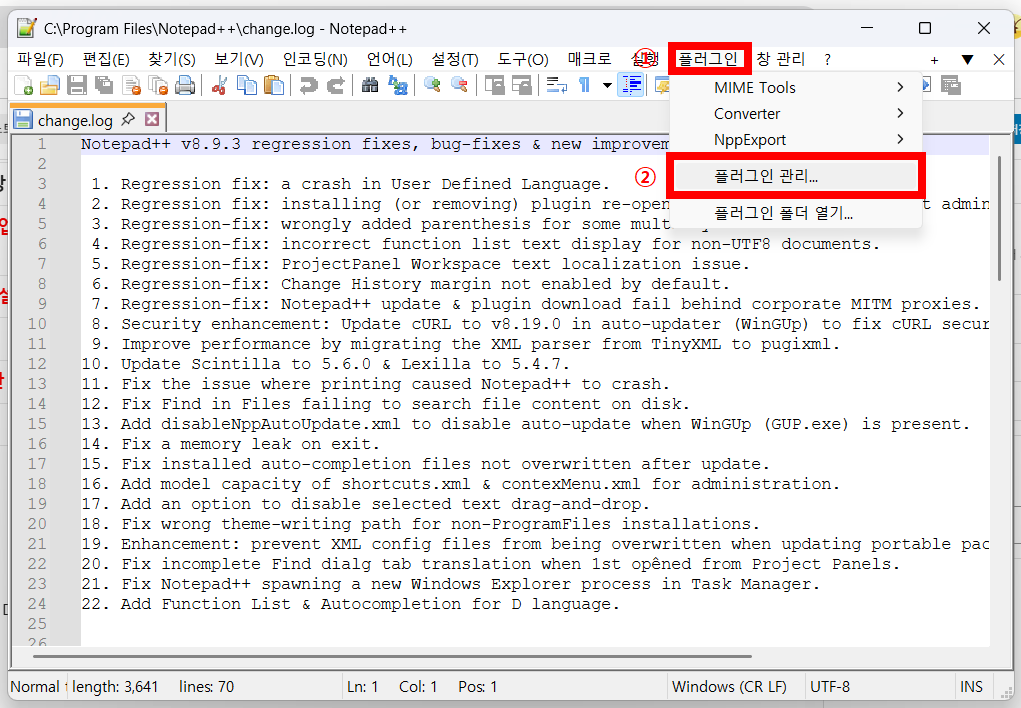Open dropdown arrow beside the pilcrow icon
This screenshot has width=1021, height=708.
pos(607,85)
